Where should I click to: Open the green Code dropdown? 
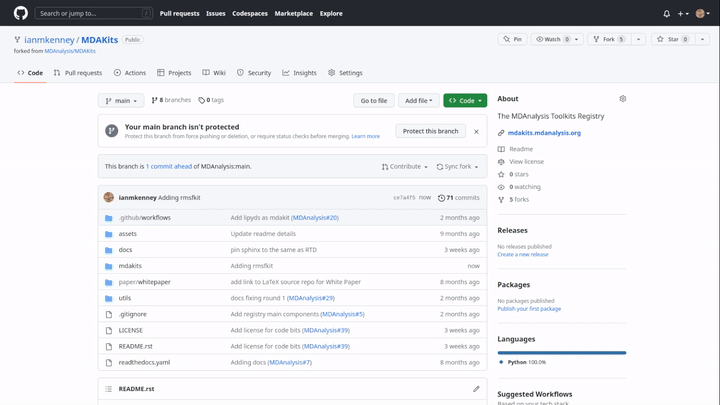(x=465, y=101)
